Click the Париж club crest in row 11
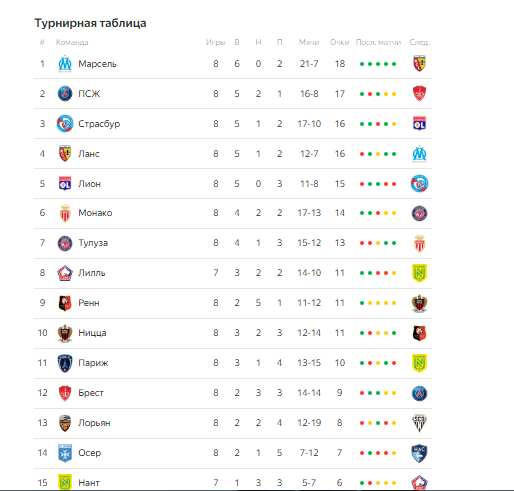Viewport: 514px width, 491px height. click(x=65, y=363)
